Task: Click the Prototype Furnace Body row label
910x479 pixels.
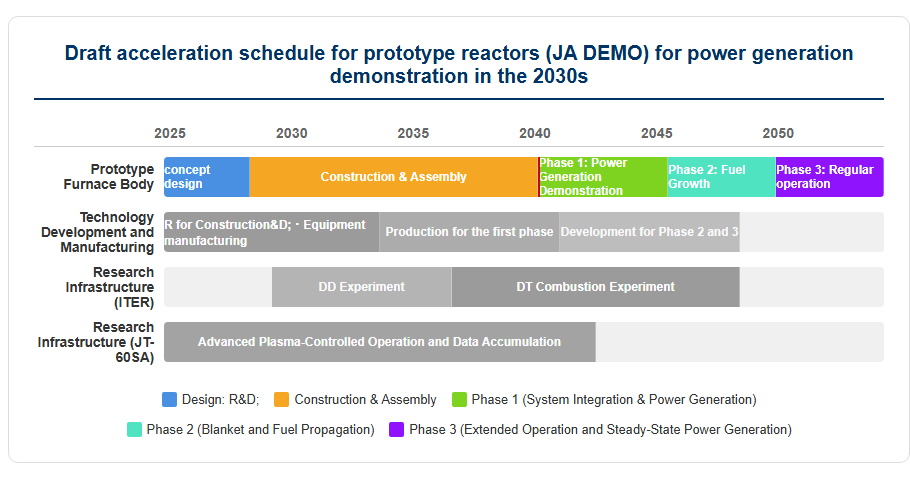Action: 109,177
